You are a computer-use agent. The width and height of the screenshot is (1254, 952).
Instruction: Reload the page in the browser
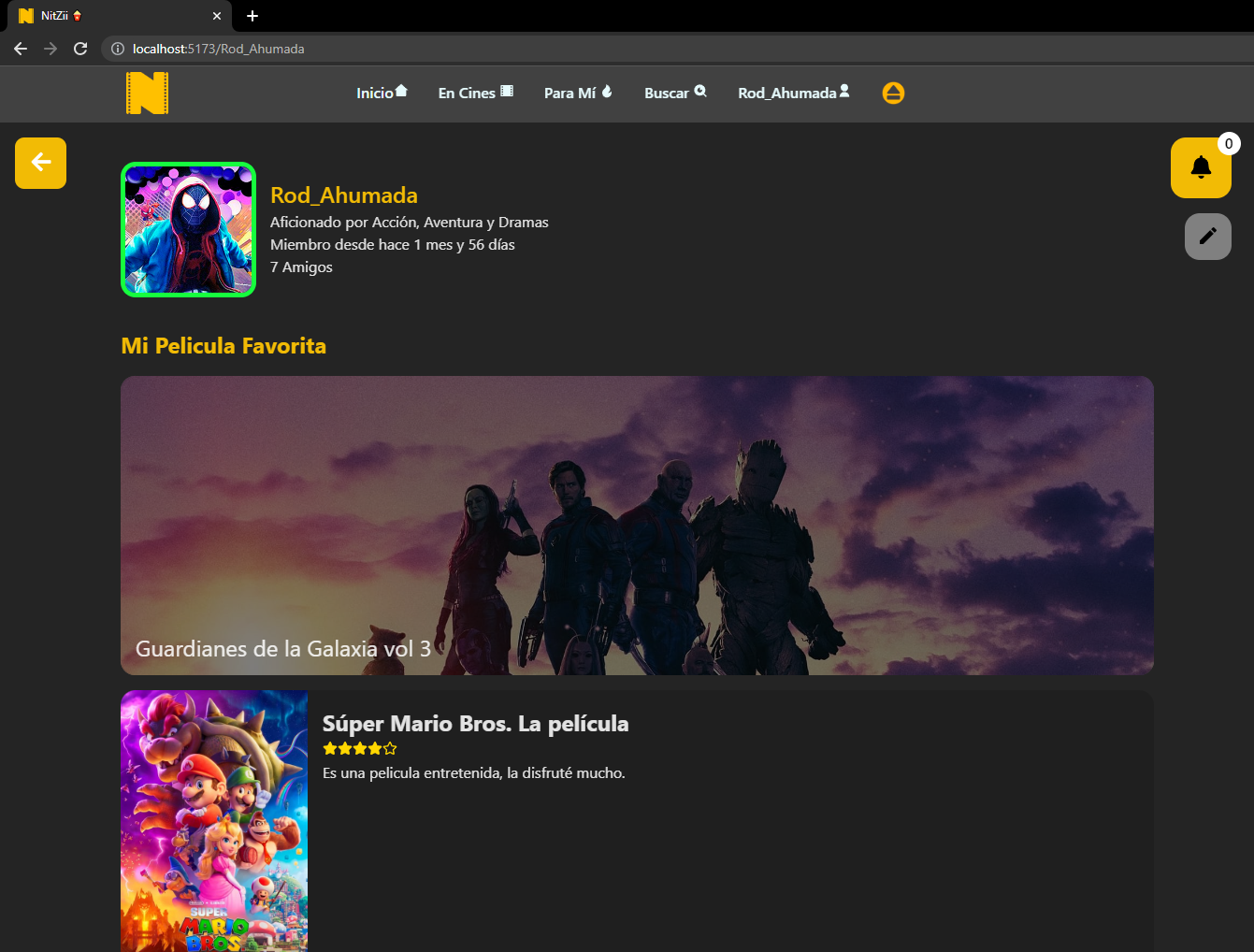tap(80, 49)
